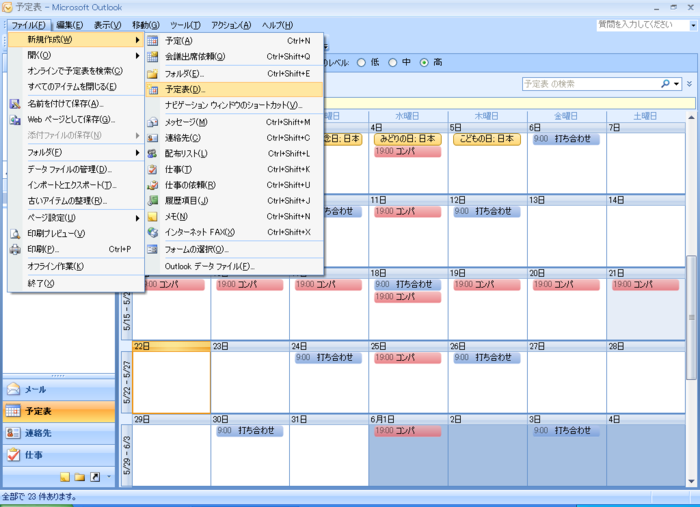The width and height of the screenshot is (700, 507).
Task: Expand the 新規作成(W) submenu arrow
Action: 138,40
